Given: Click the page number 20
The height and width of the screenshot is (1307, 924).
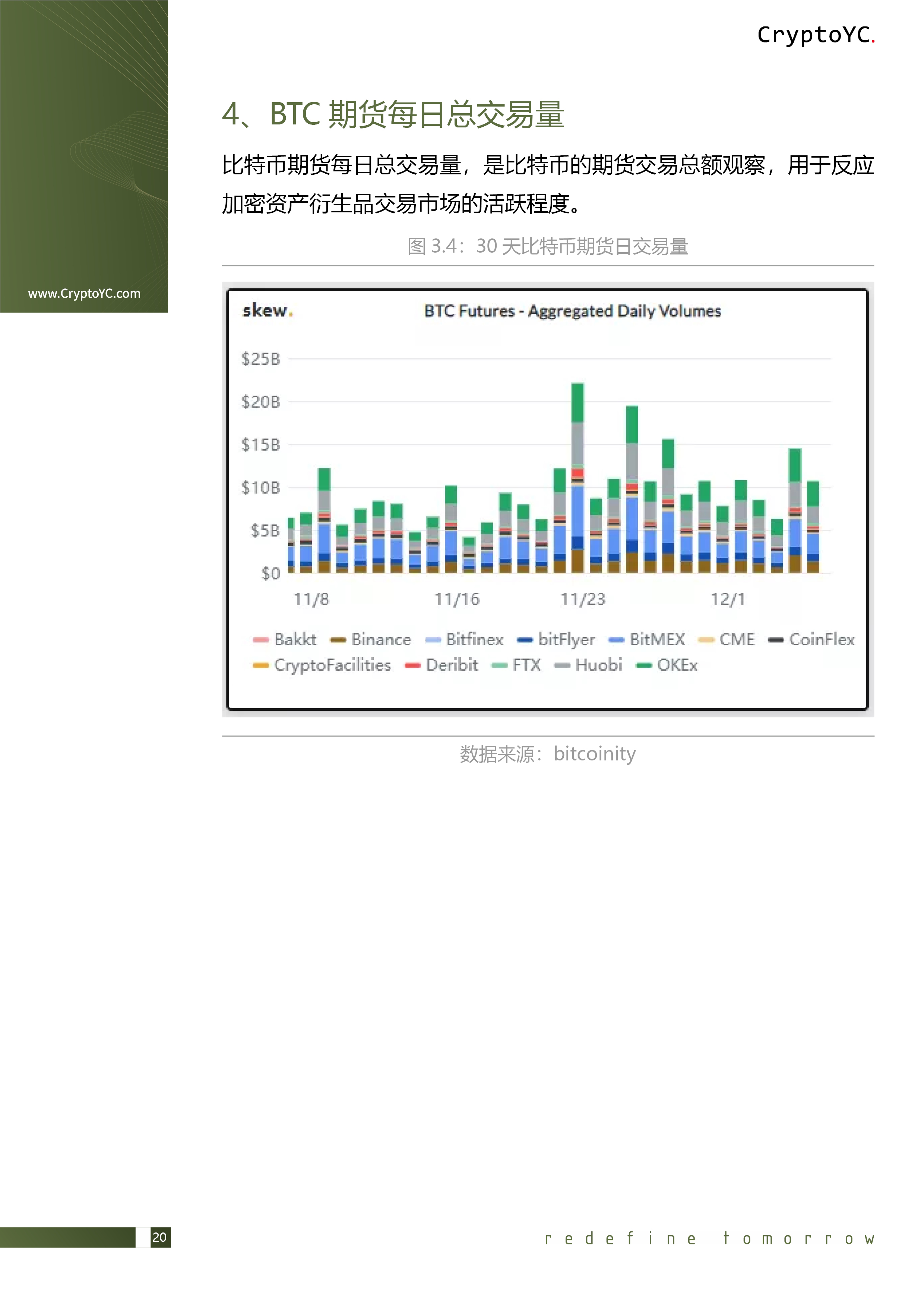Looking at the screenshot, I should pyautogui.click(x=160, y=1238).
